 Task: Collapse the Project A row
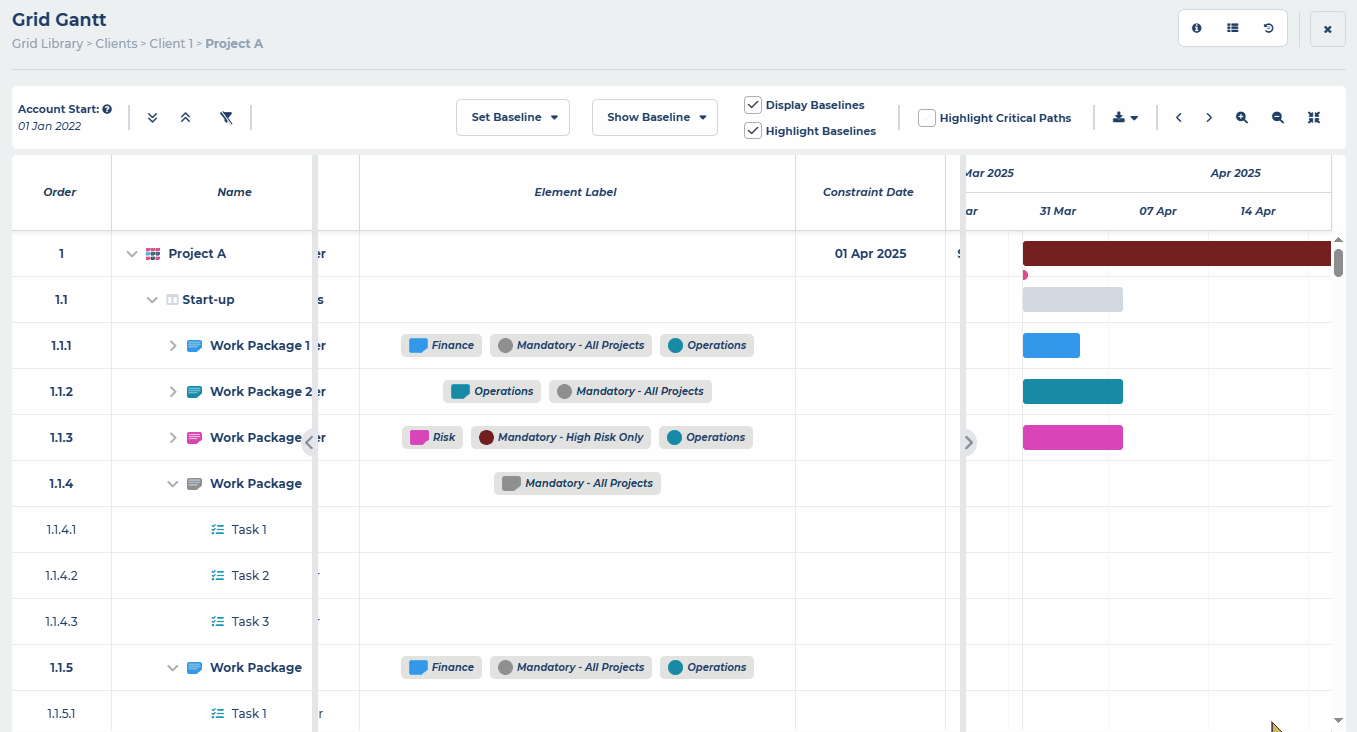click(x=131, y=254)
